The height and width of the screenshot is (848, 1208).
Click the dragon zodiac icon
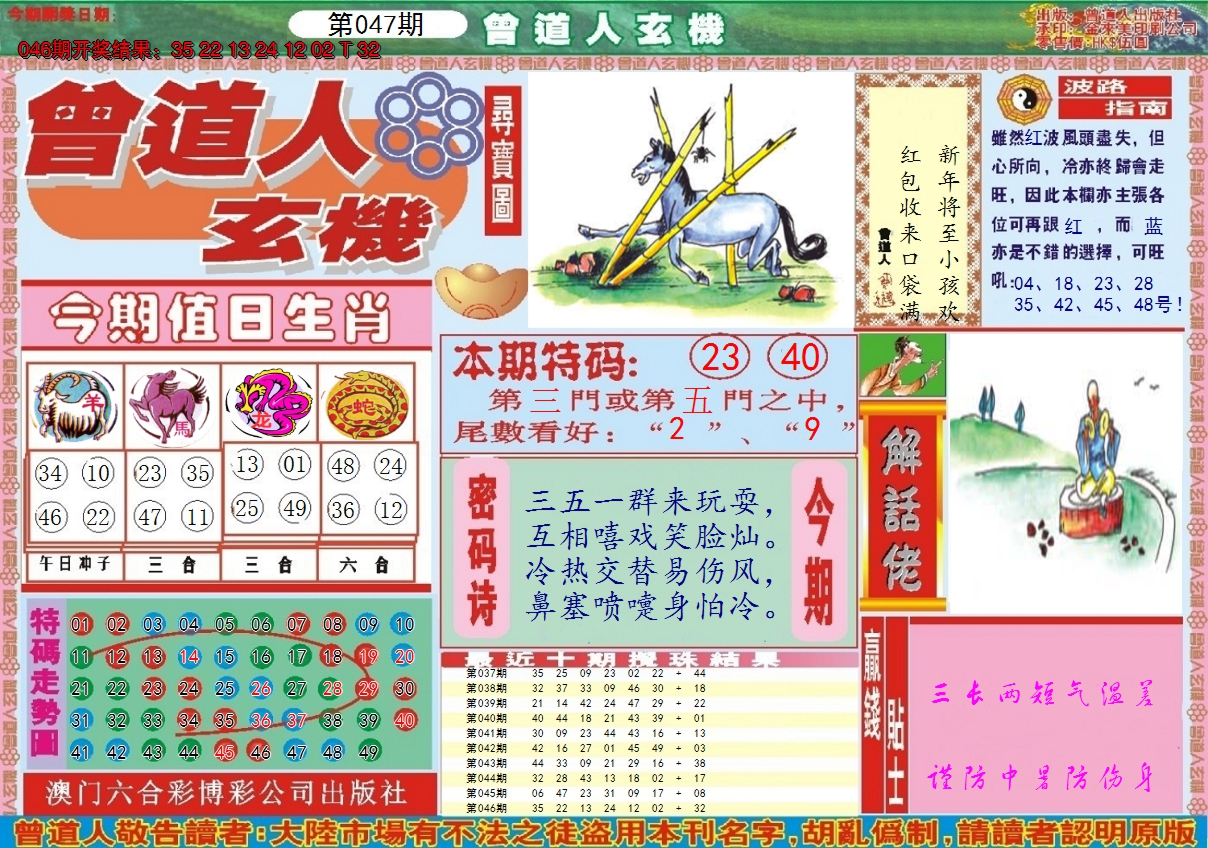coord(268,405)
